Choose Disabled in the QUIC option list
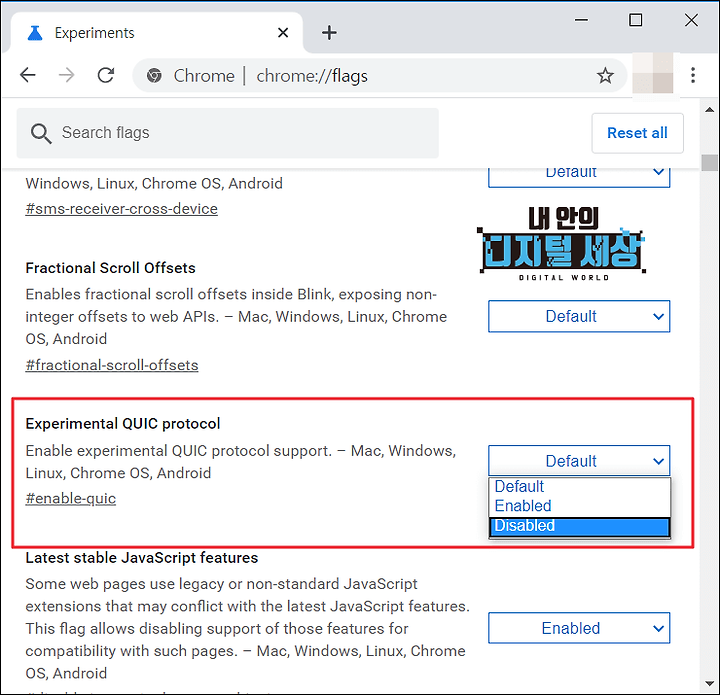Viewport: 720px width, 695px height. [579, 526]
